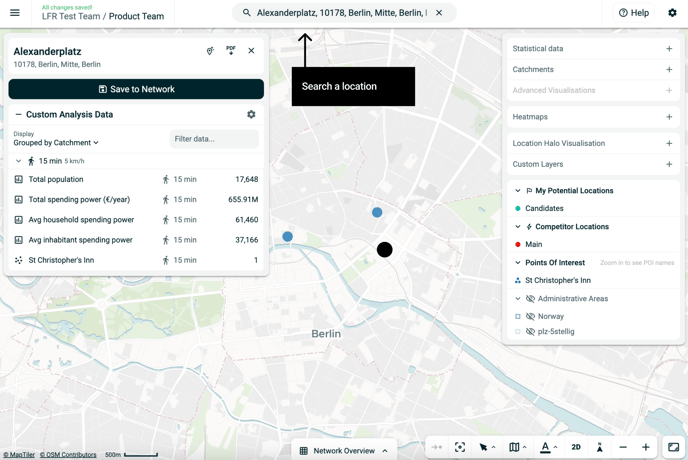This screenshot has height=460, width=688.
Task: Reset map north compass icon
Action: pyautogui.click(x=599, y=447)
